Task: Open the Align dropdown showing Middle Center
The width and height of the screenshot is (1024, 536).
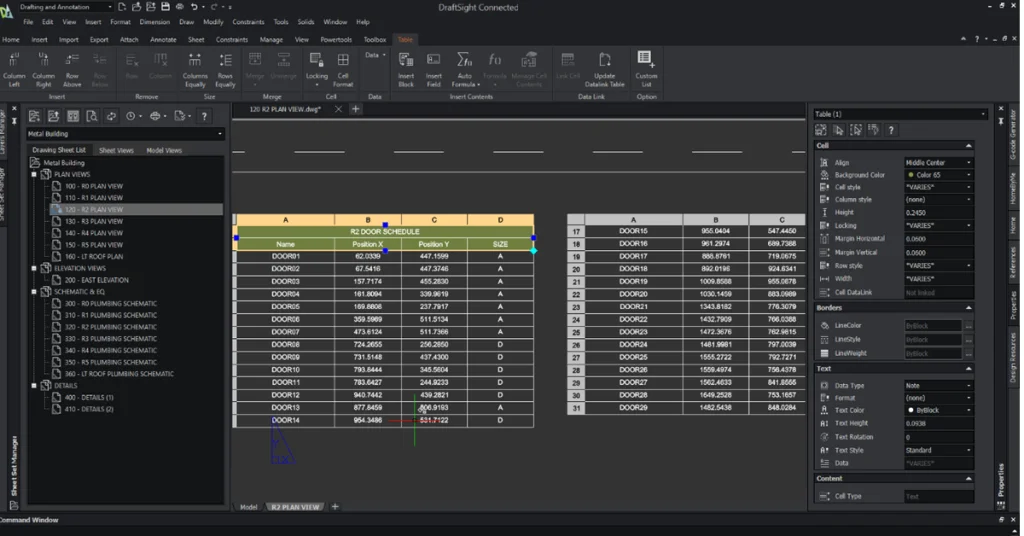Action: (938, 162)
